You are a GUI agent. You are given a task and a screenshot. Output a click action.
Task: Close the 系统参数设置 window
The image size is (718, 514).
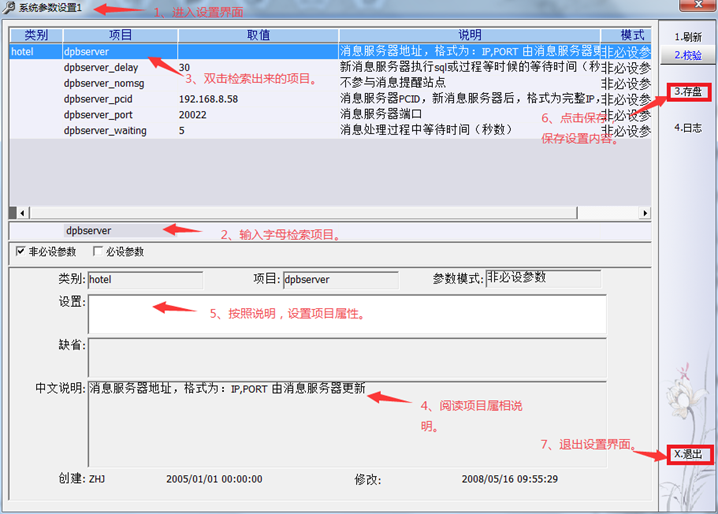coord(696,6)
